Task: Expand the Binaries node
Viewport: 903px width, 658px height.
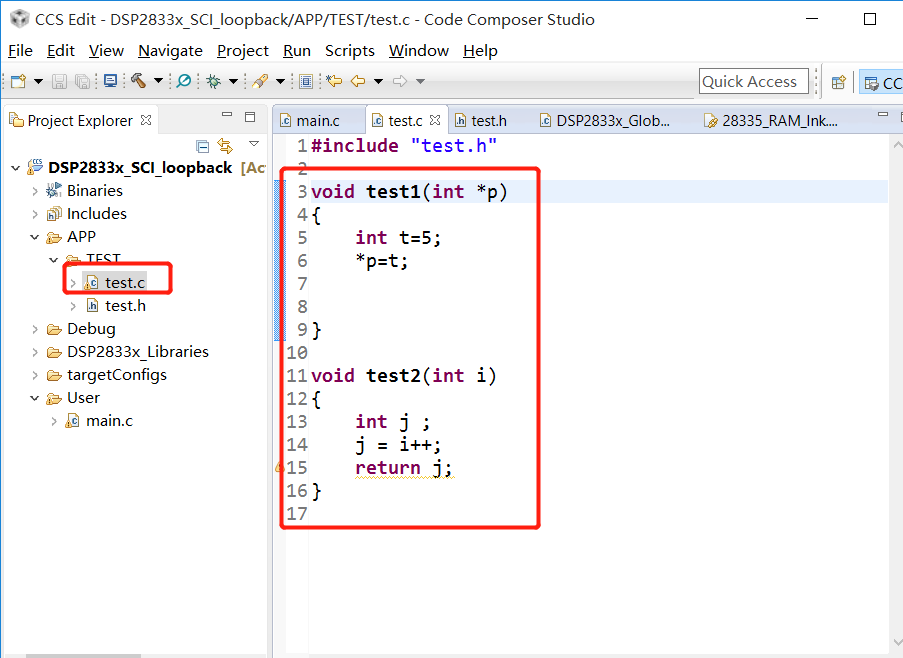Action: point(35,191)
